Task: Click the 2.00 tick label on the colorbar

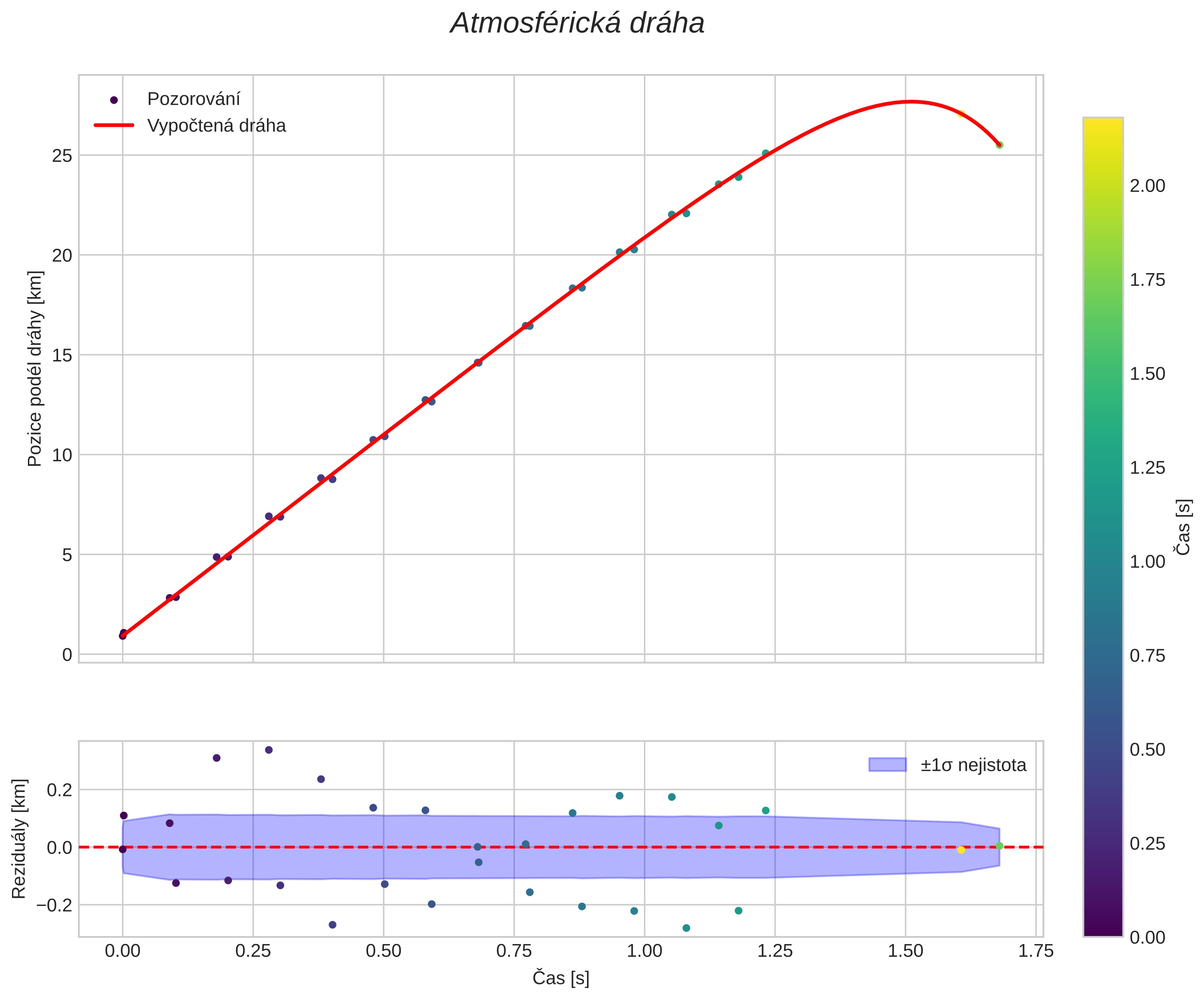Action: pos(1147,186)
